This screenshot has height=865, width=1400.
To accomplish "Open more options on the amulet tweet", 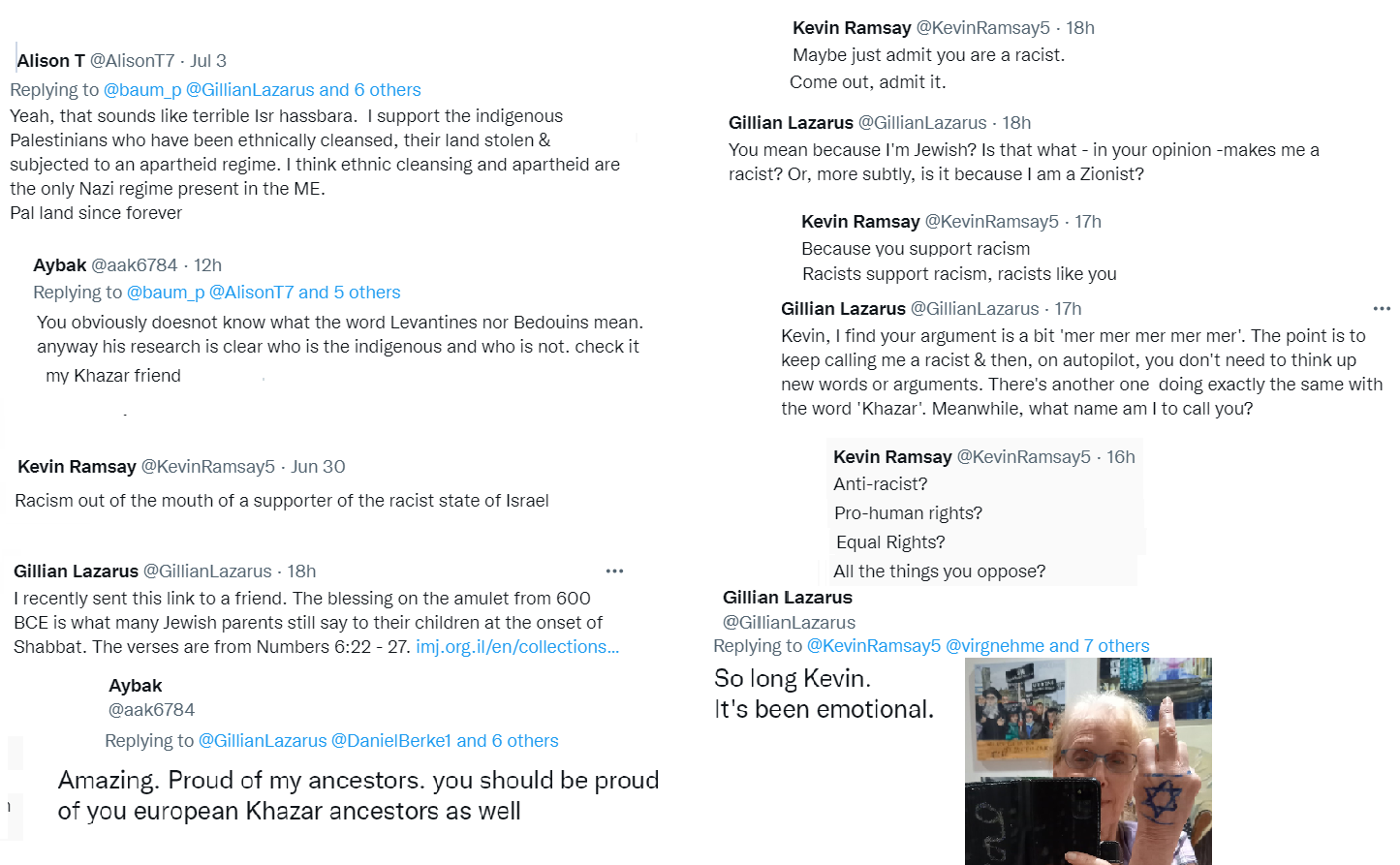I will (x=614, y=572).
